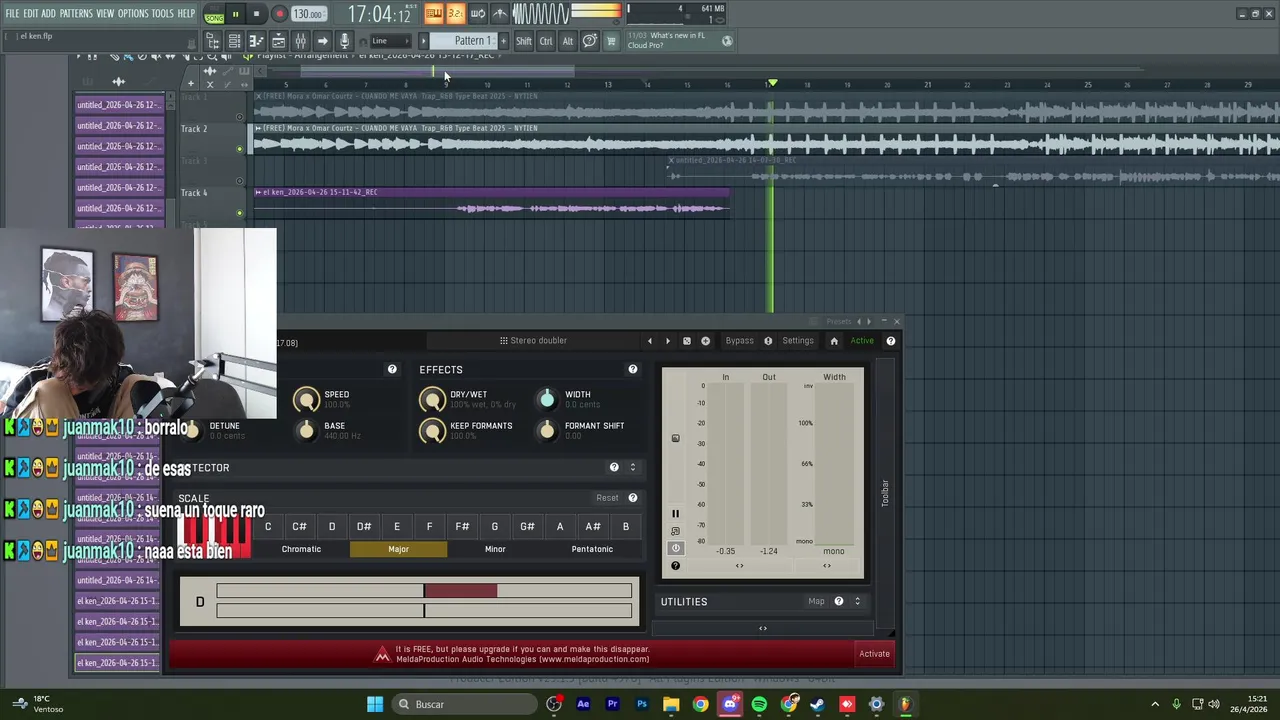This screenshot has width=1280, height=720.
Task: Select the Major scale tab
Action: pos(398,549)
